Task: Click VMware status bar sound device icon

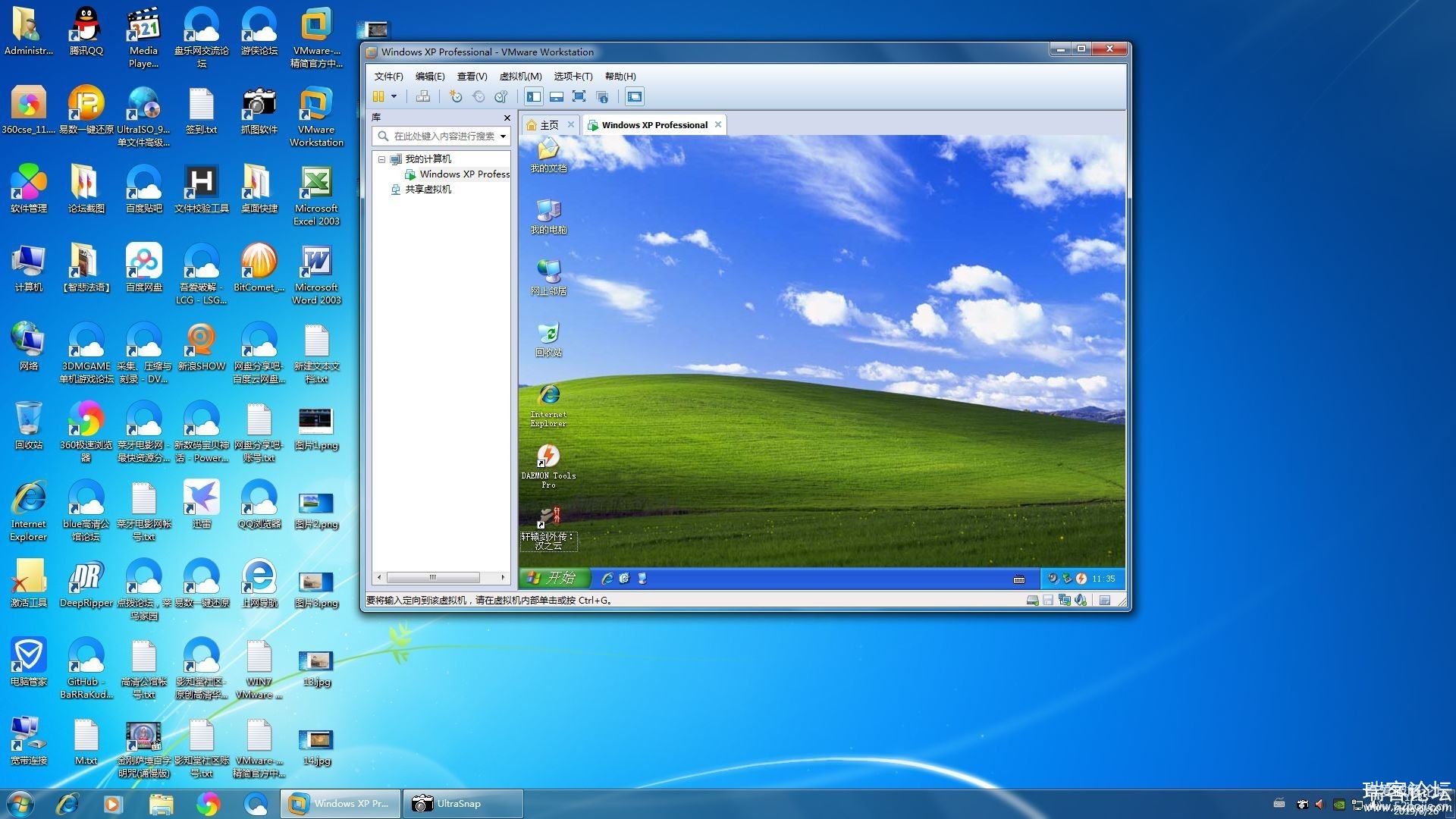Action: (1081, 601)
